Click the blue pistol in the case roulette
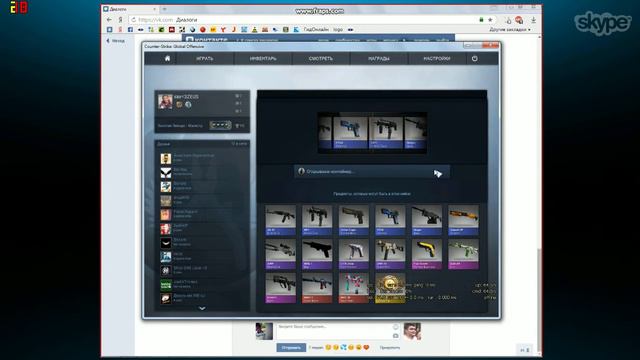 (350, 132)
